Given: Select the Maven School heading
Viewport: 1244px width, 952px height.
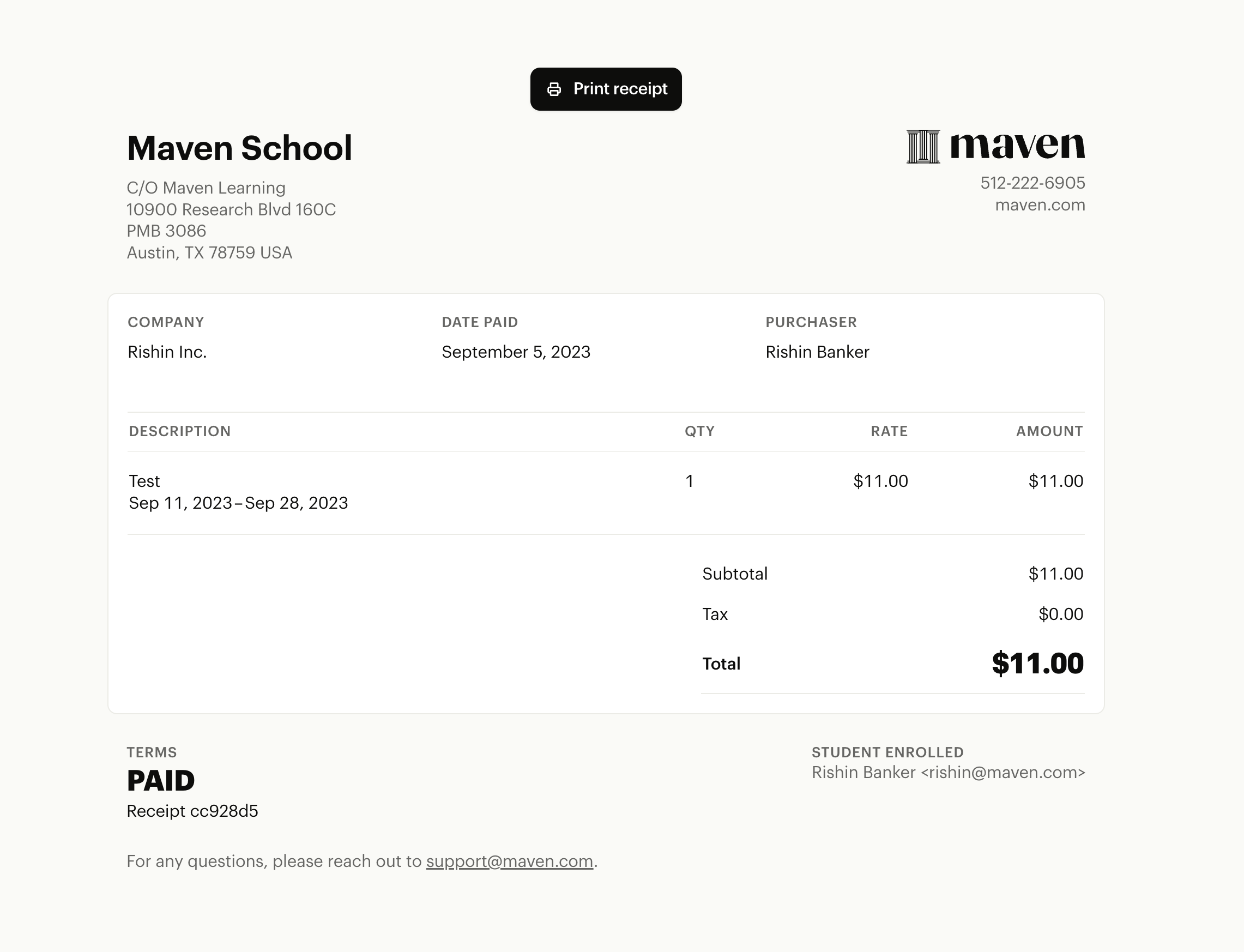Looking at the screenshot, I should coord(239,148).
